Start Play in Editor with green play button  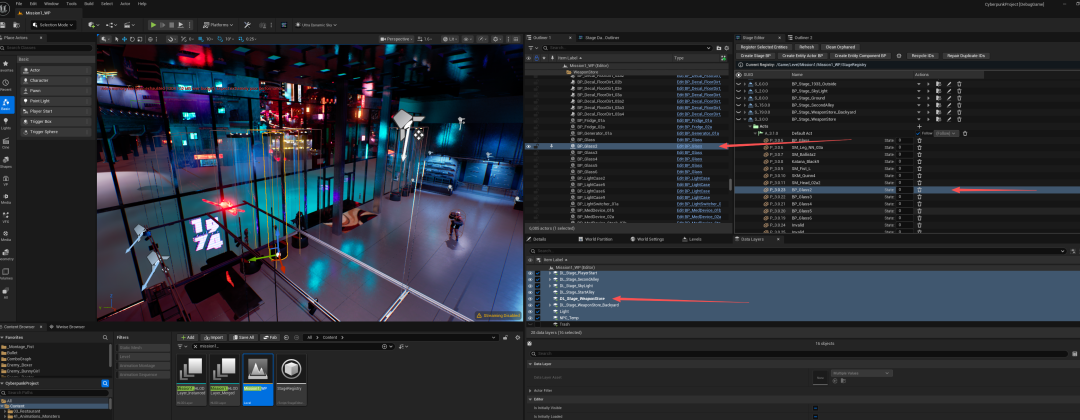click(153, 25)
